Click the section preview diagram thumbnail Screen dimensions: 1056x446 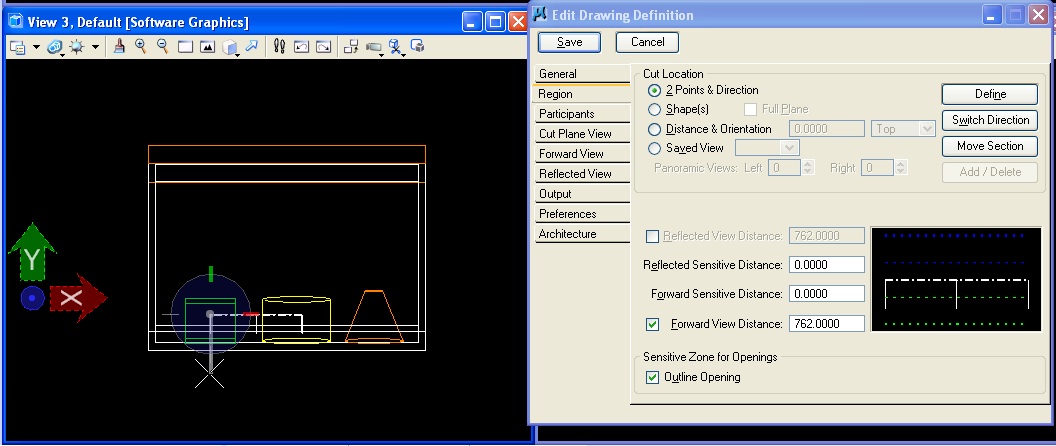click(956, 279)
